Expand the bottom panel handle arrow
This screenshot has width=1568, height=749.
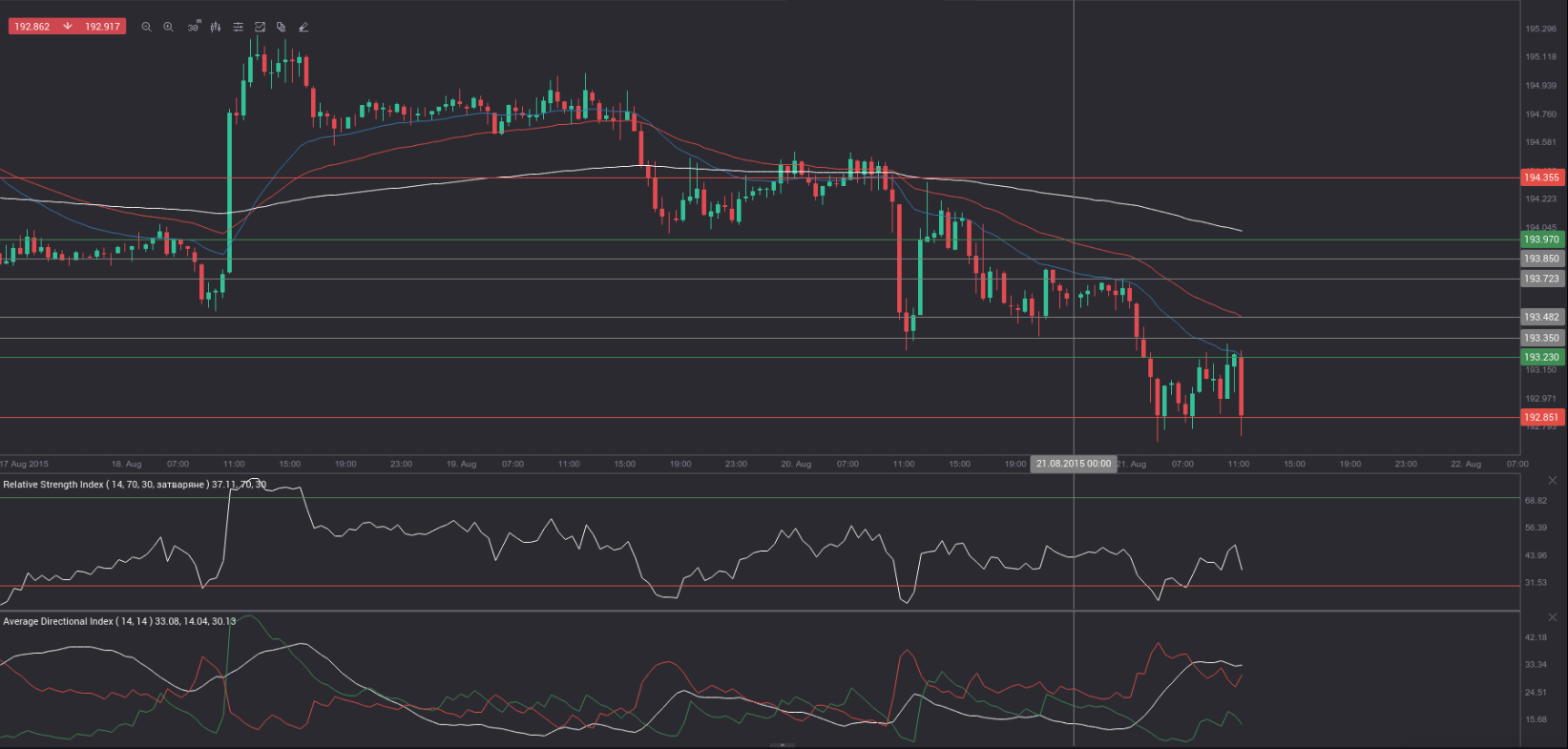pos(782,744)
